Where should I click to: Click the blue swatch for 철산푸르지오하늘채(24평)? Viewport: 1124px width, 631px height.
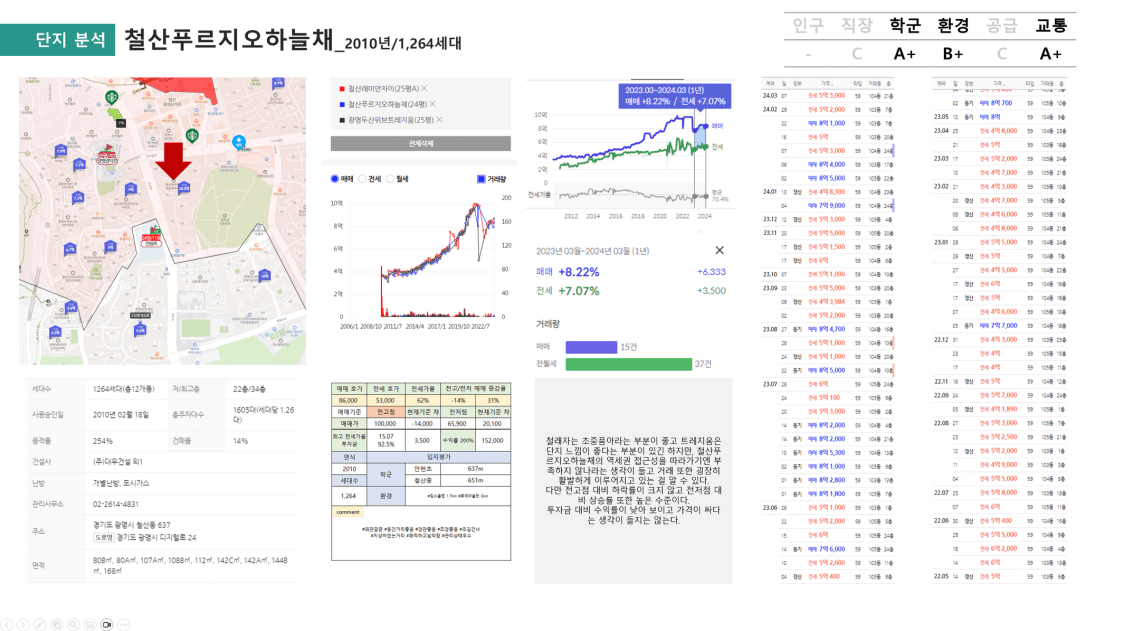tap(342, 105)
